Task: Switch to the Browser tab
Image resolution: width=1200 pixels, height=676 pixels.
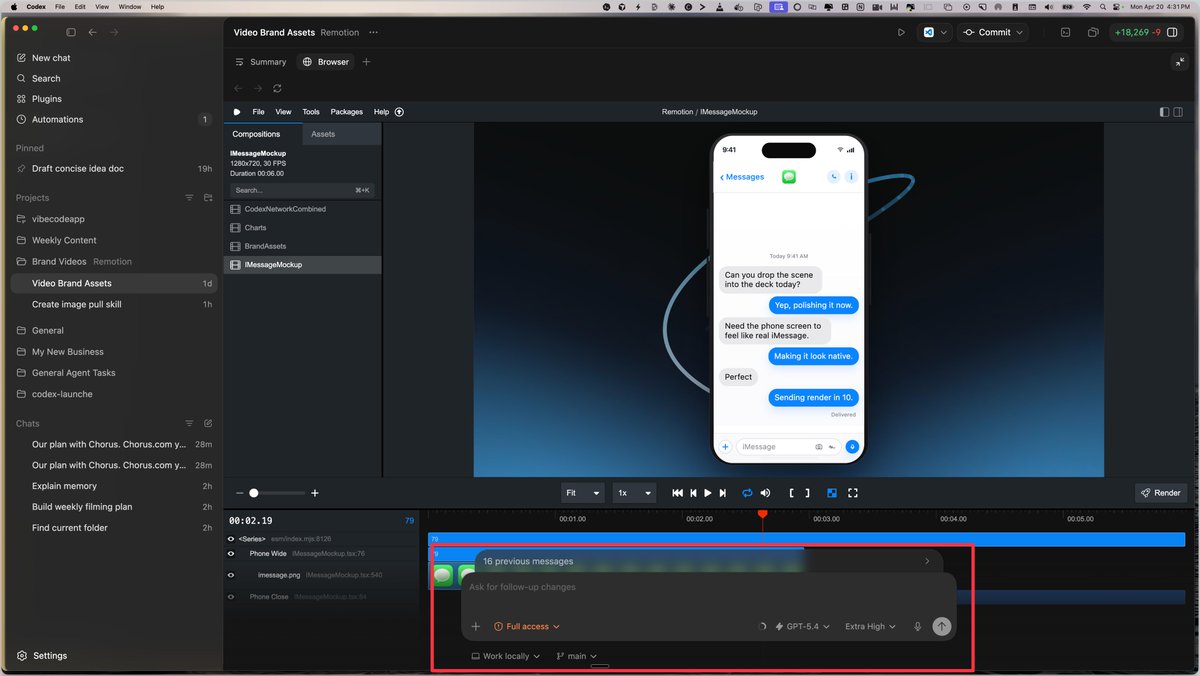Action: tap(326, 62)
